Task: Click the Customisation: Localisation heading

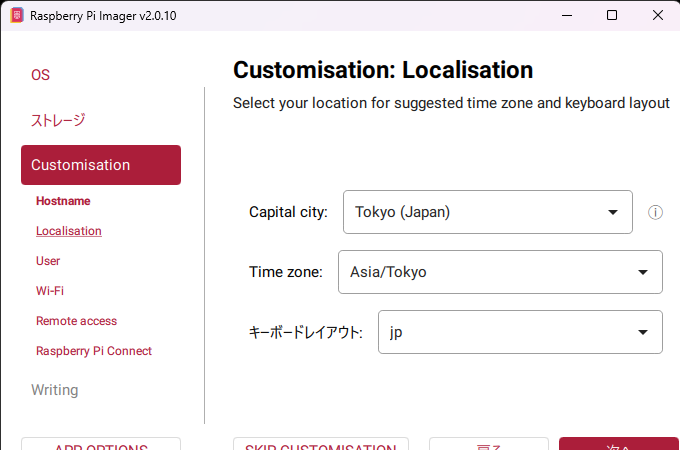Action: click(x=383, y=70)
